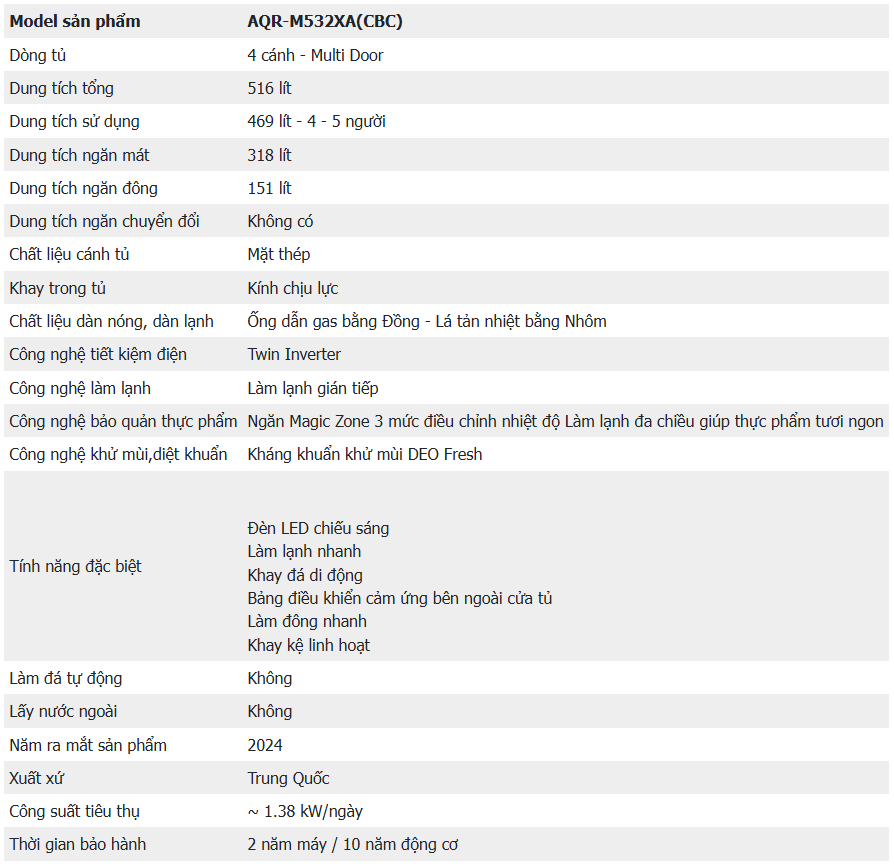894x864 pixels.
Task: Click the "4 cánh - Multi Door" value
Action: point(315,55)
